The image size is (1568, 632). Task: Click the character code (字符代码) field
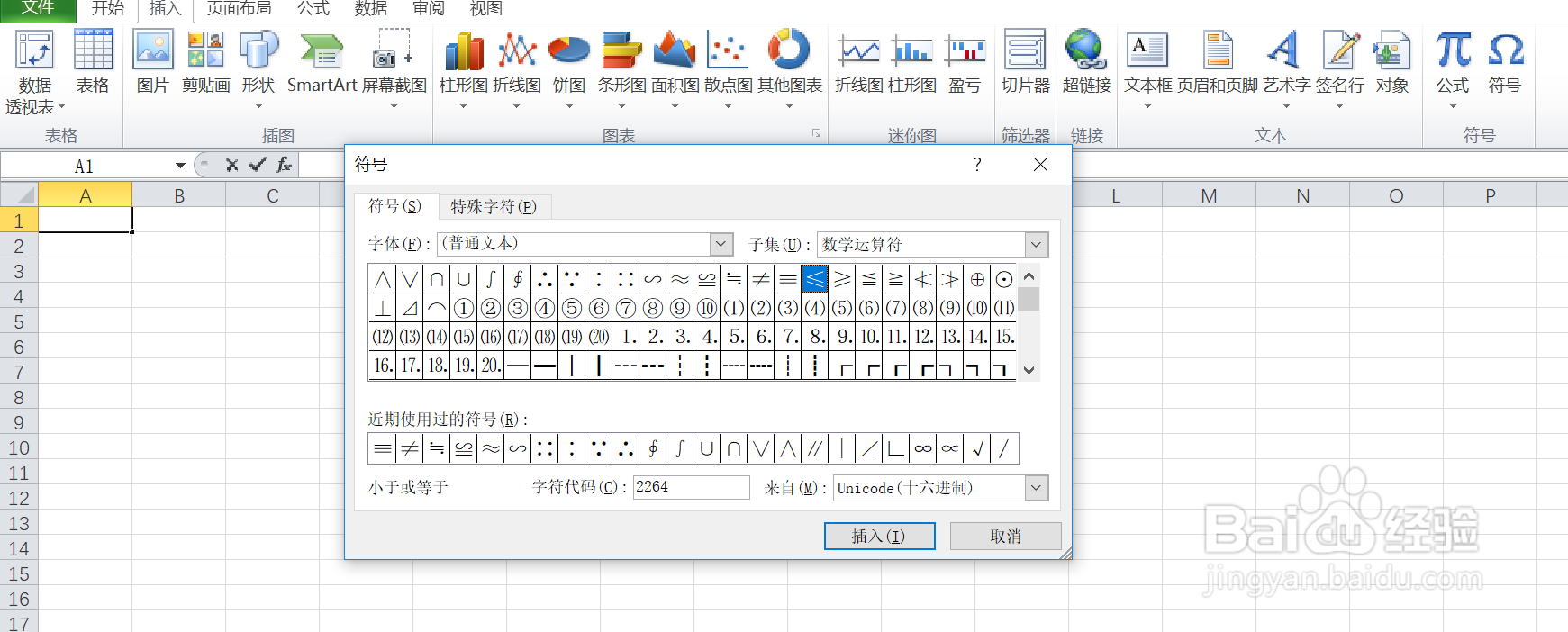691,487
